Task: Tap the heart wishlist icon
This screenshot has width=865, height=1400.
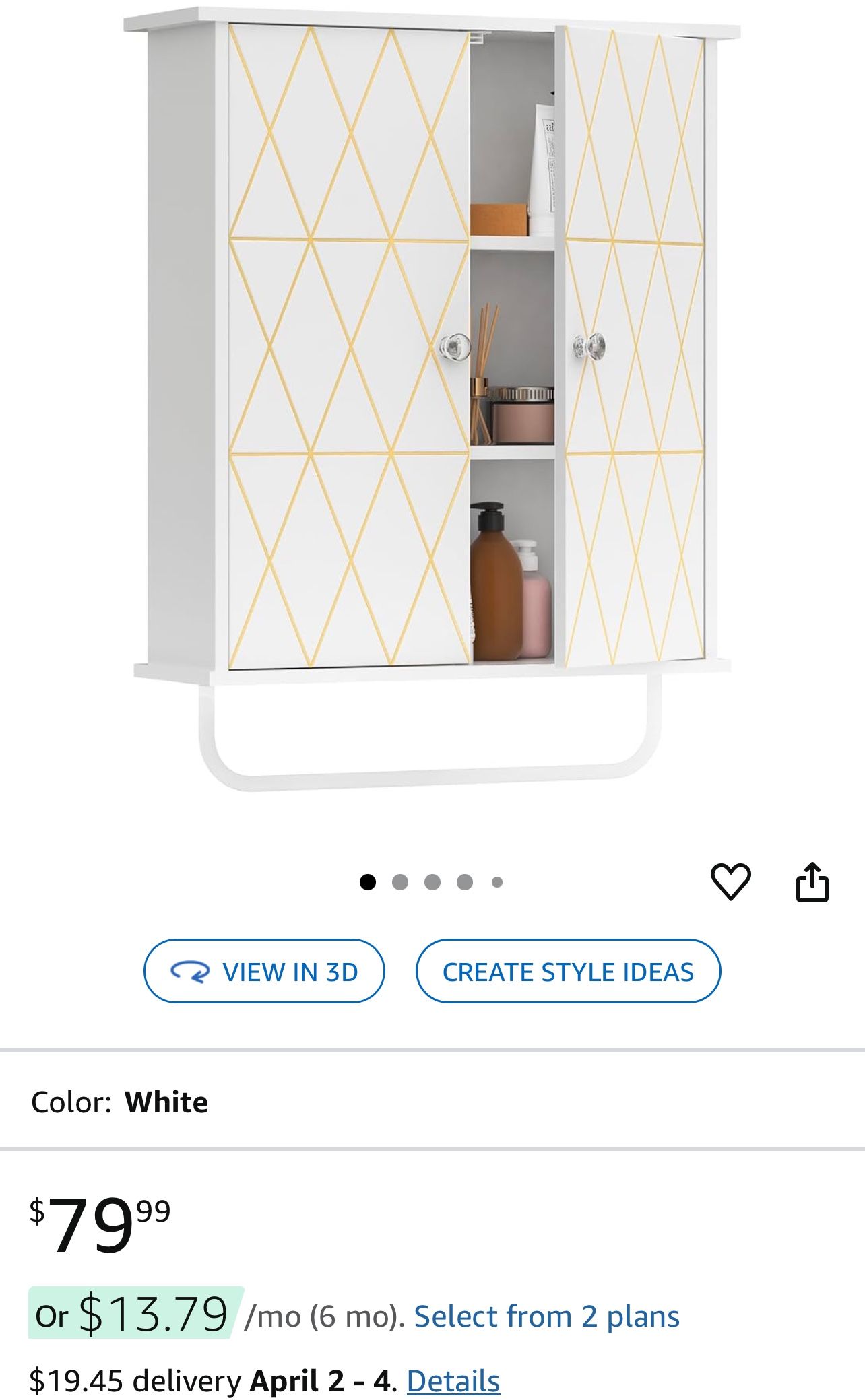Action: click(x=730, y=881)
